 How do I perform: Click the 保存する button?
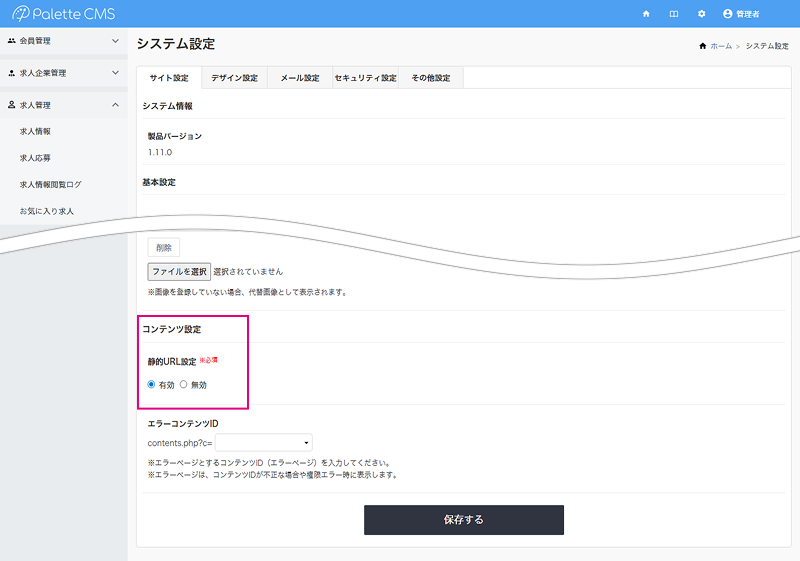tap(463, 520)
